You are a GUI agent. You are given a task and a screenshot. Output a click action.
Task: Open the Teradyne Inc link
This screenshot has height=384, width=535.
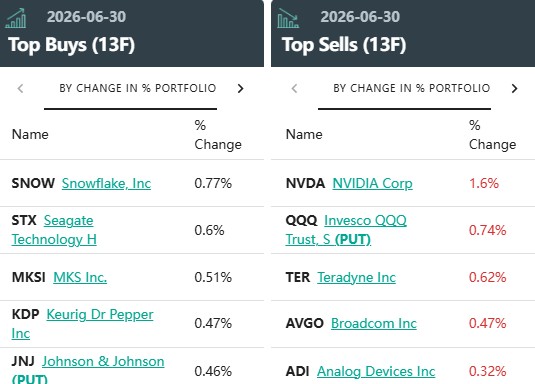(x=356, y=277)
